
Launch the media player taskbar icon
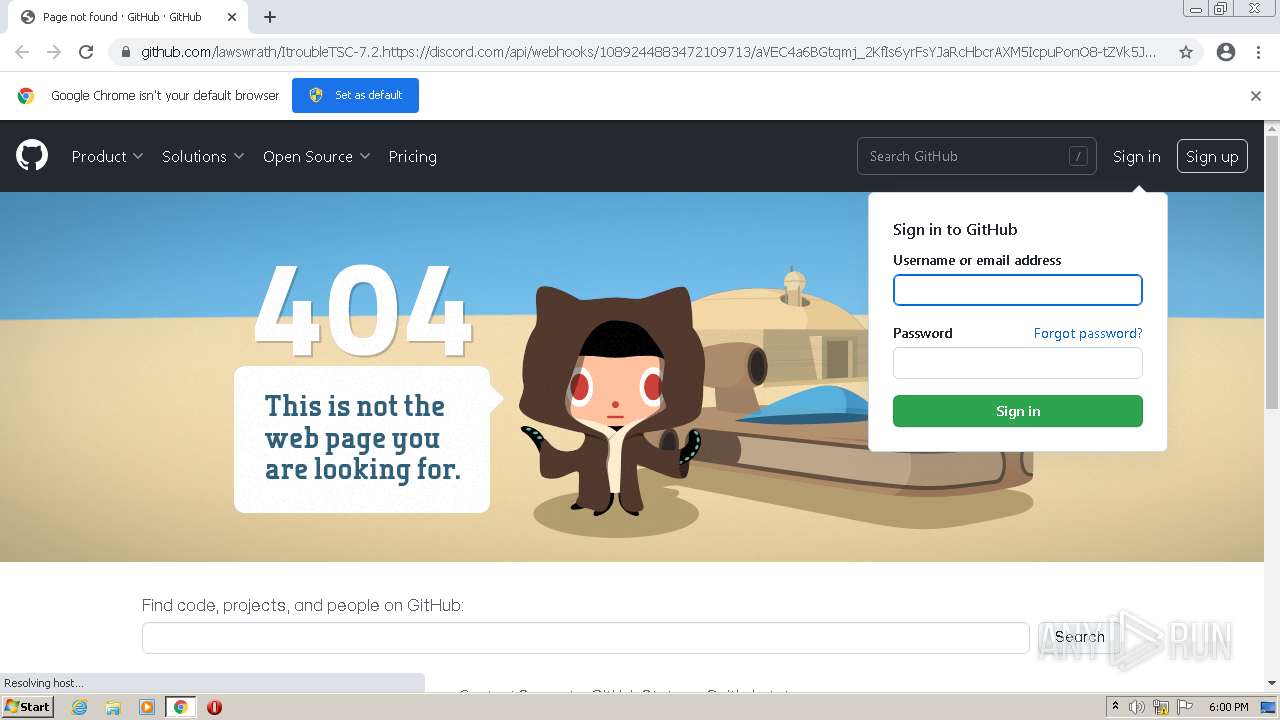tap(147, 707)
